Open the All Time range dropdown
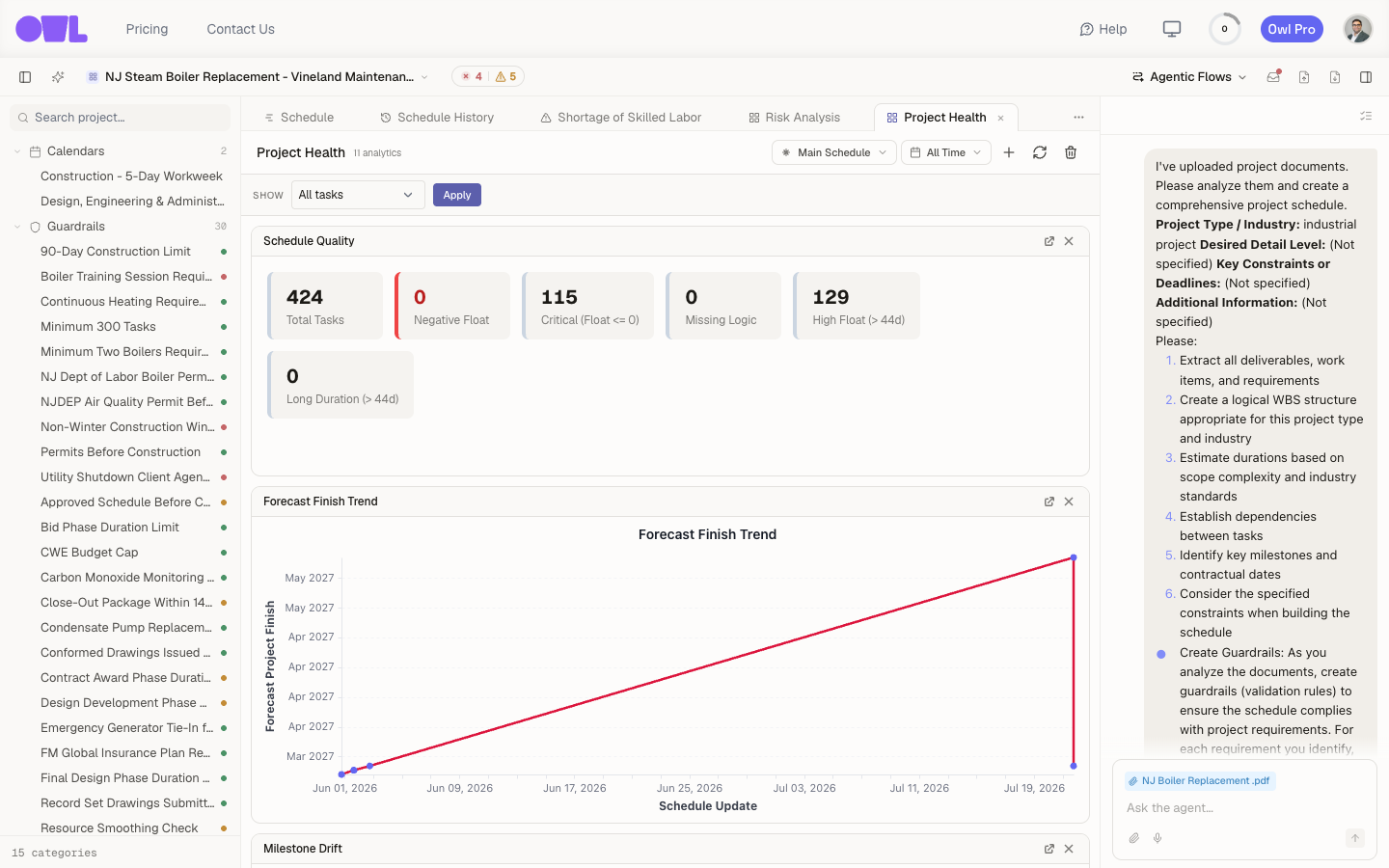This screenshot has width=1389, height=868. [x=946, y=152]
